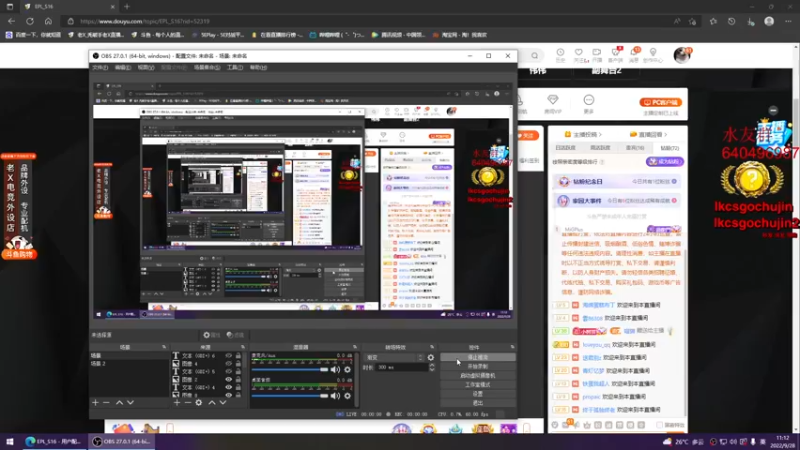800x450 pixels.
Task: Click the Douyu search magnifier icon
Action: point(534,56)
